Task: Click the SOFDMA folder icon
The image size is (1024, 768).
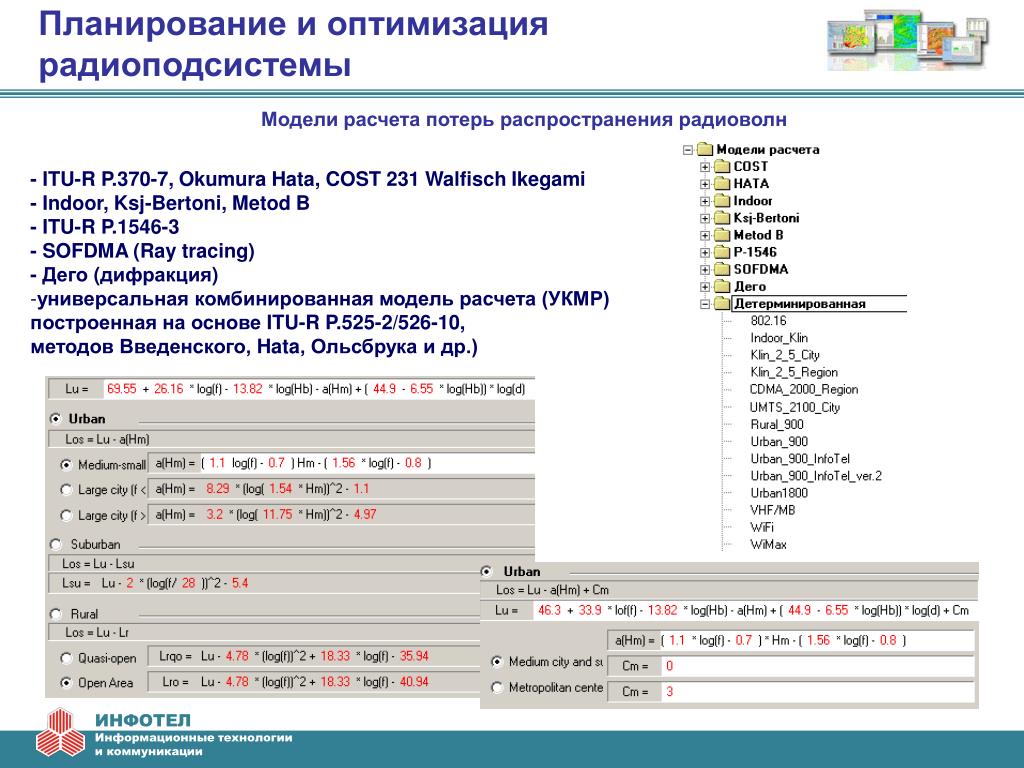Action: [x=722, y=269]
